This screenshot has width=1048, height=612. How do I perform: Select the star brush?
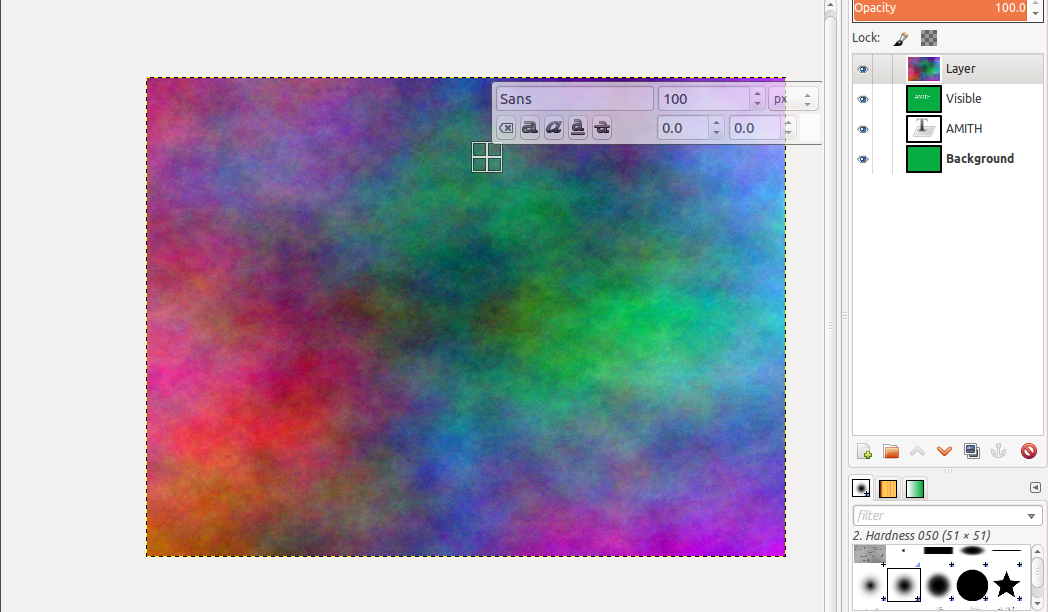(1006, 585)
